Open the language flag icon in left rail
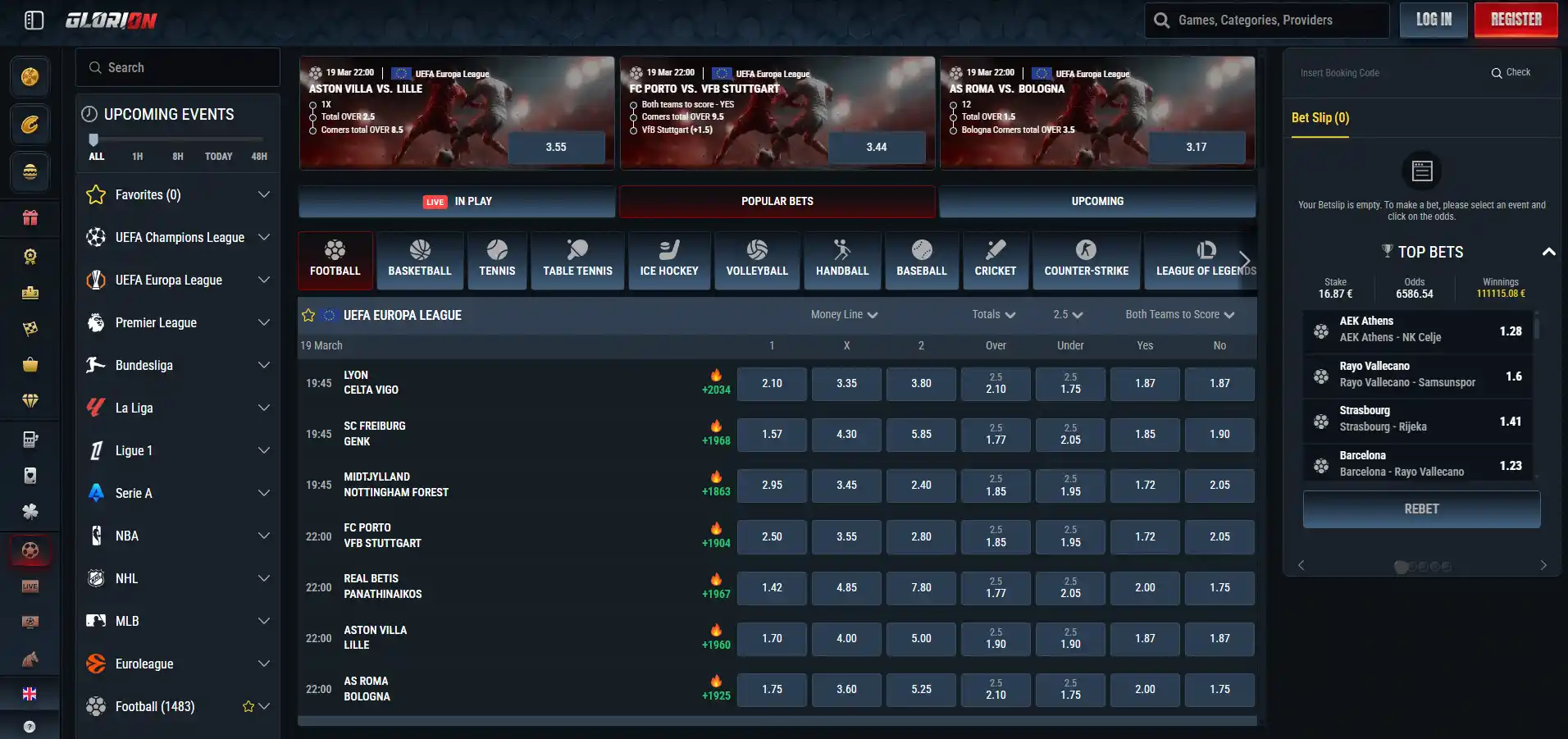The width and height of the screenshot is (1568, 739). pos(30,694)
